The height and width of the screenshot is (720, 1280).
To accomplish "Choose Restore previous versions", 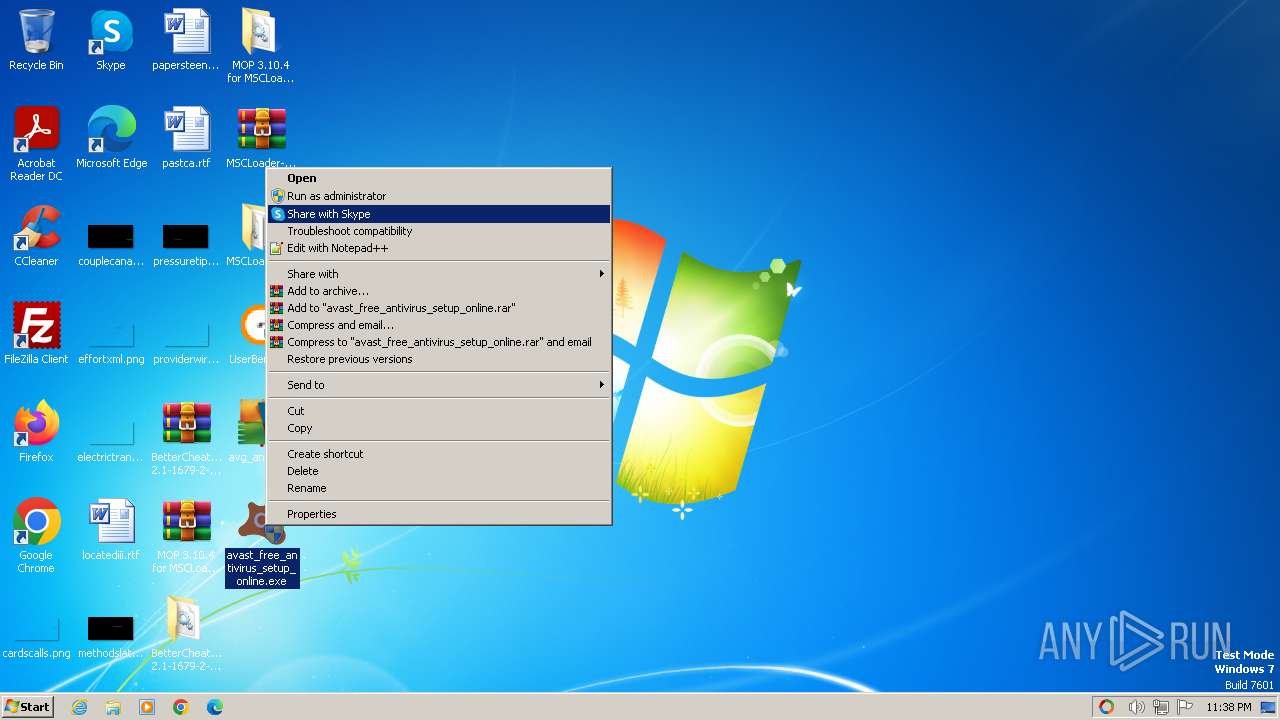I will pos(439,359).
